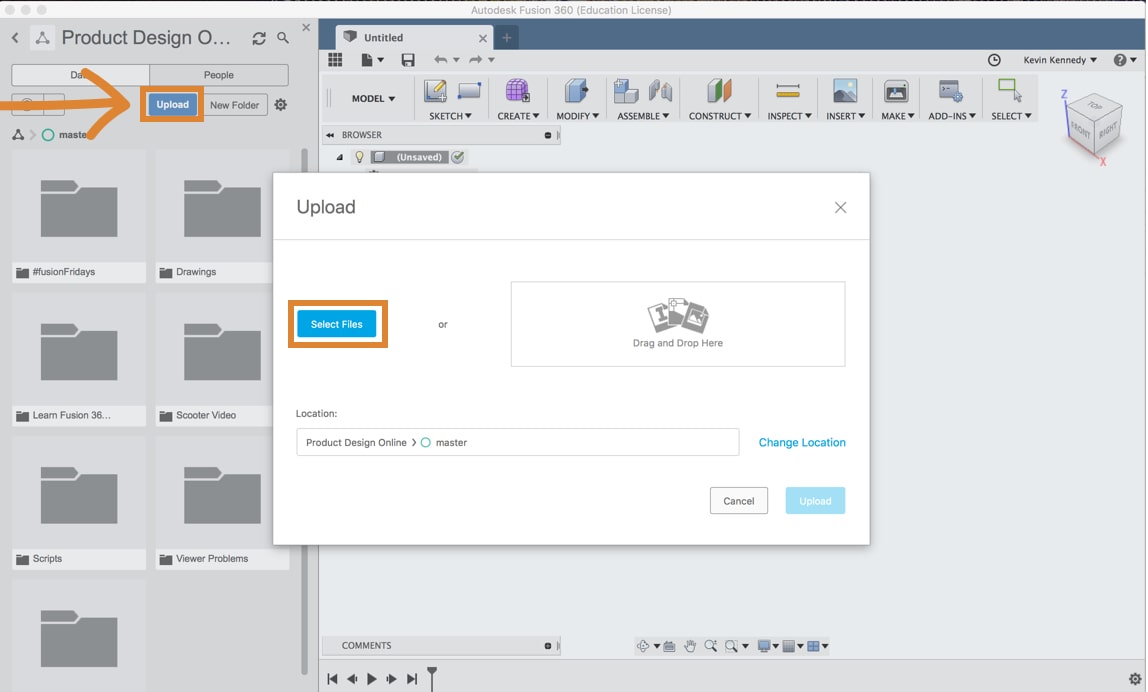The height and width of the screenshot is (692, 1148).
Task: Click the New Folder button
Action: pos(234,105)
